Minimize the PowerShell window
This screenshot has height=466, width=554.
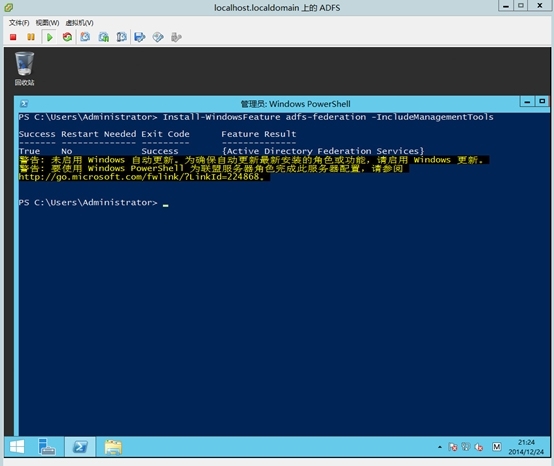coord(527,102)
